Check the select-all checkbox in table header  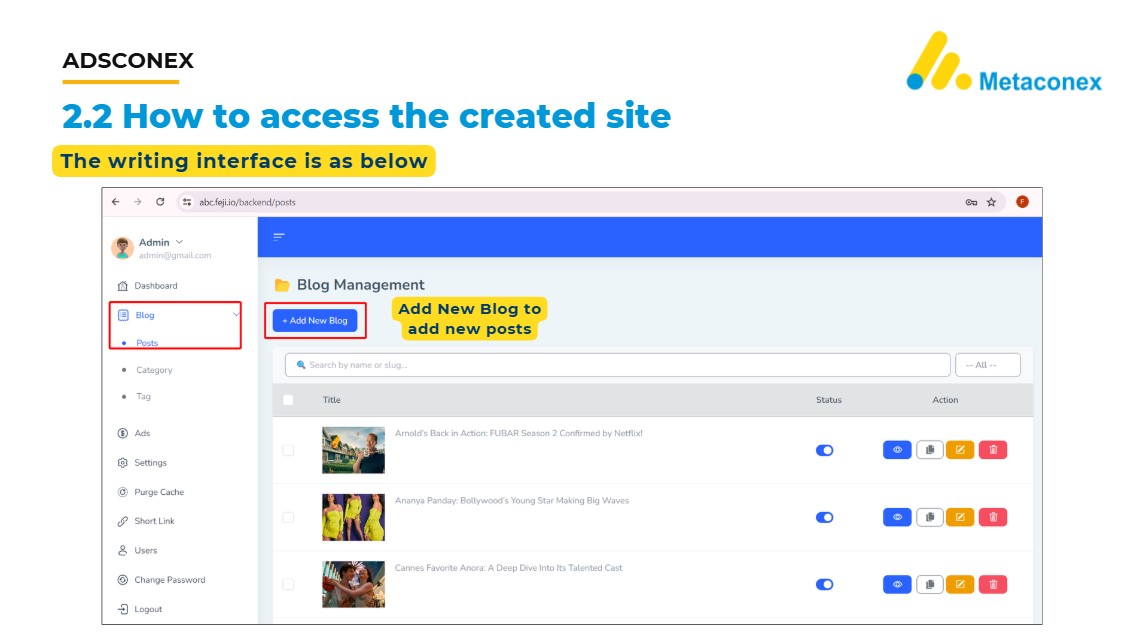pyautogui.click(x=288, y=400)
